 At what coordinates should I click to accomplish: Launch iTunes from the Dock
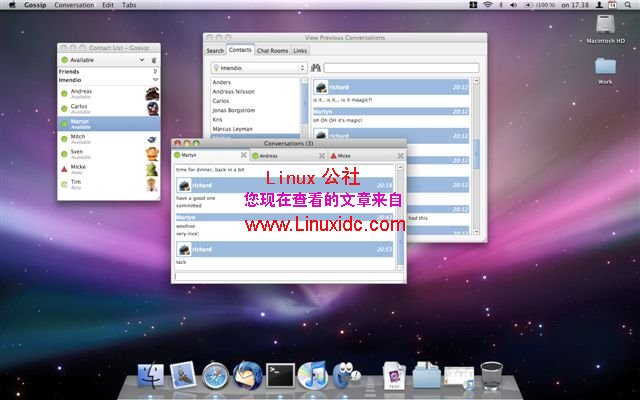(x=313, y=375)
